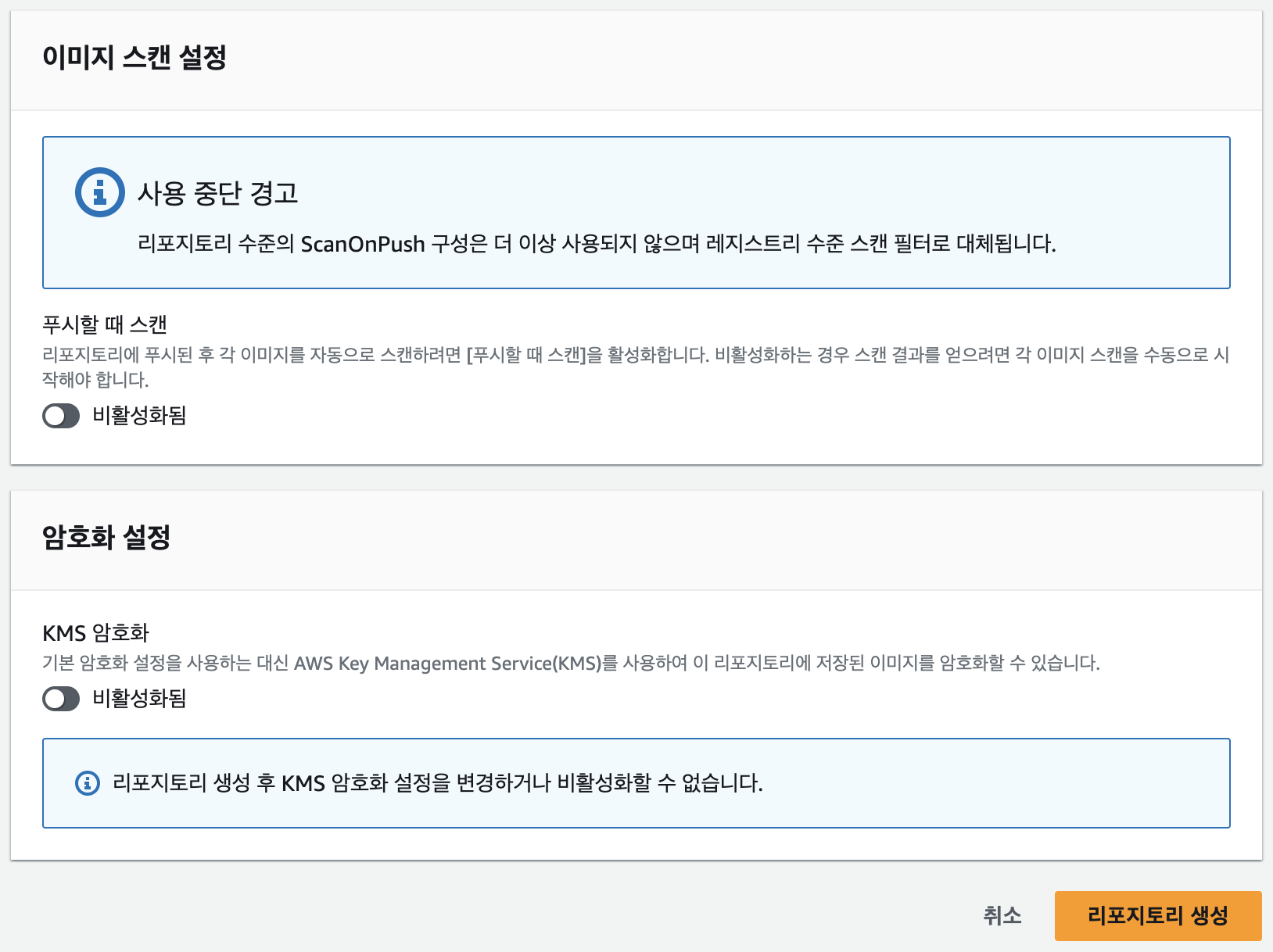Click inside the blue deprecation warning box
Screen dimensions: 1273x952
point(637,211)
